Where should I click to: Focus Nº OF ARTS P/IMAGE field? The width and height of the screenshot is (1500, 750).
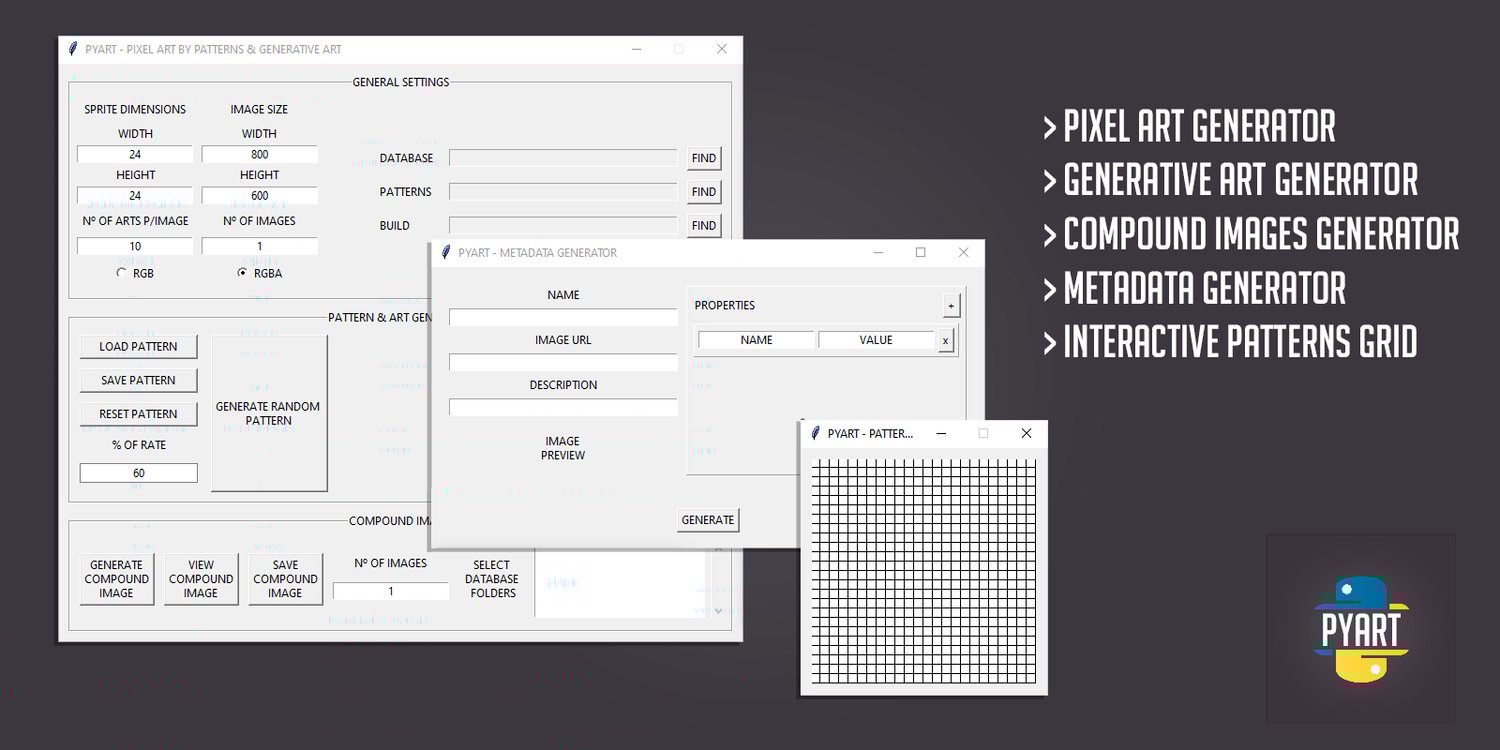(135, 246)
